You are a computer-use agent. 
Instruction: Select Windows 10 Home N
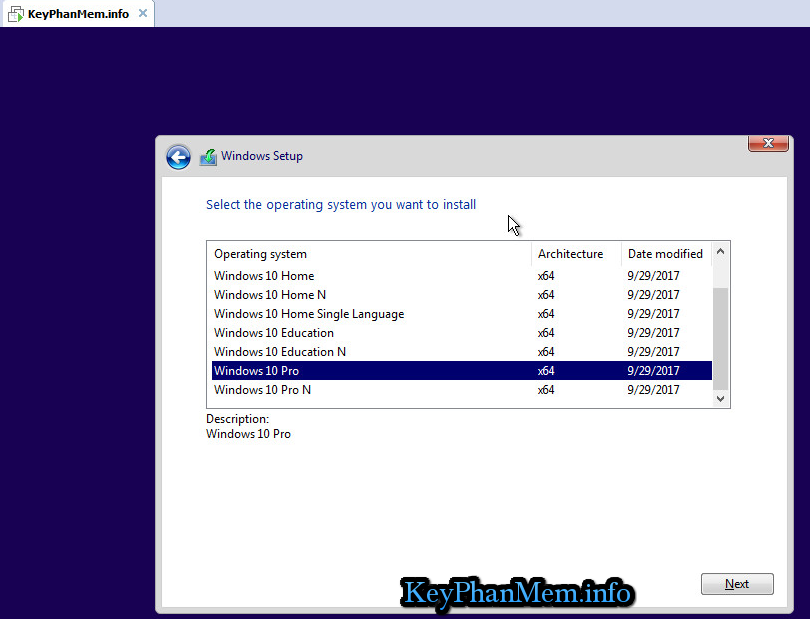[x=462, y=295]
